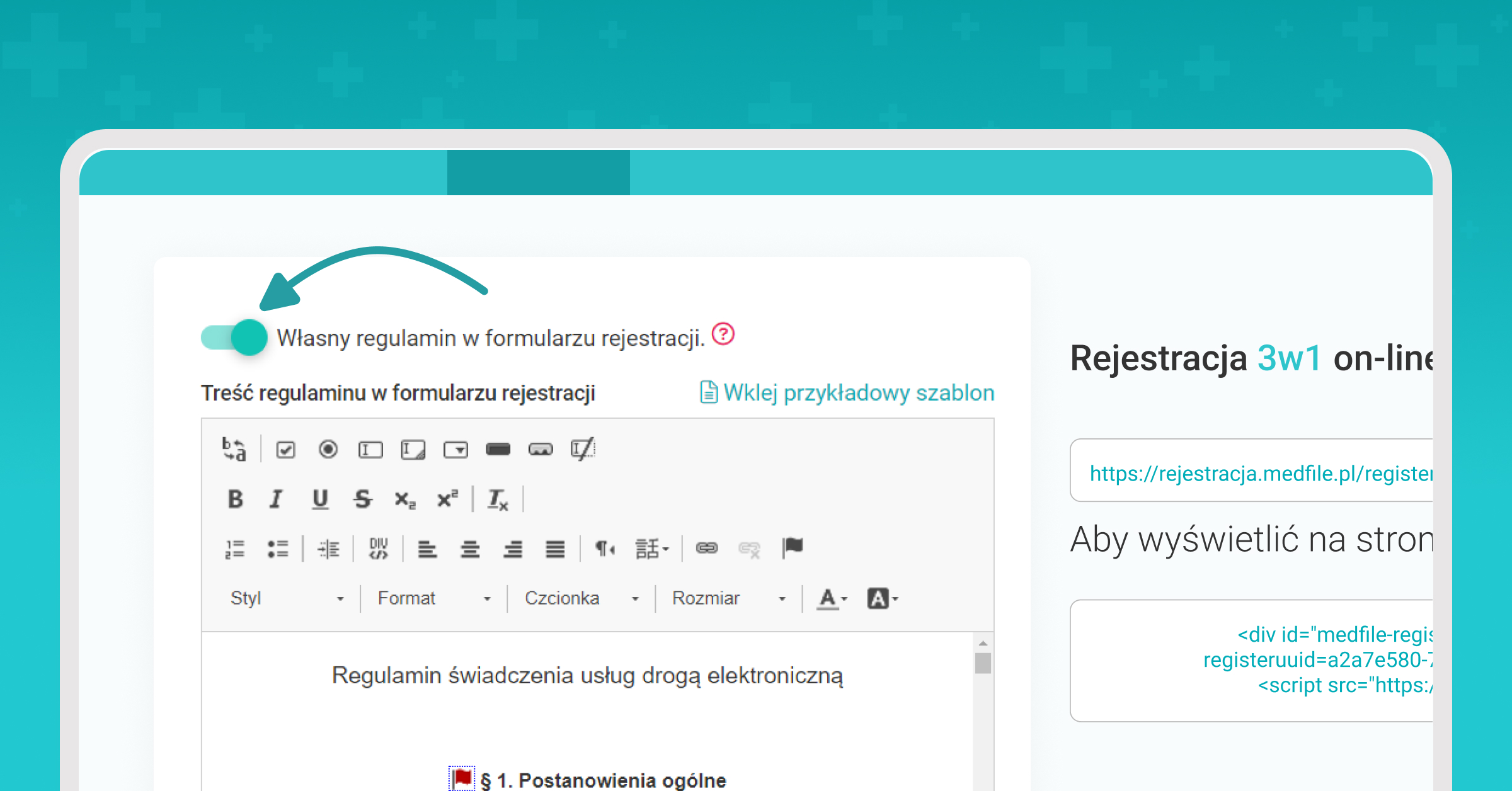Click the embed code box
The image size is (1512, 791).
pos(1251,661)
